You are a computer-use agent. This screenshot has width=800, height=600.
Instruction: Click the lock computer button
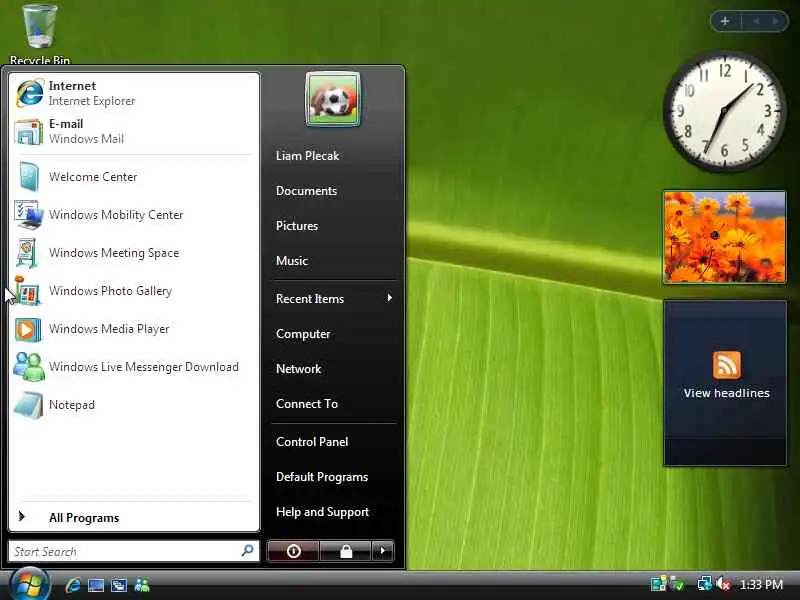click(346, 551)
